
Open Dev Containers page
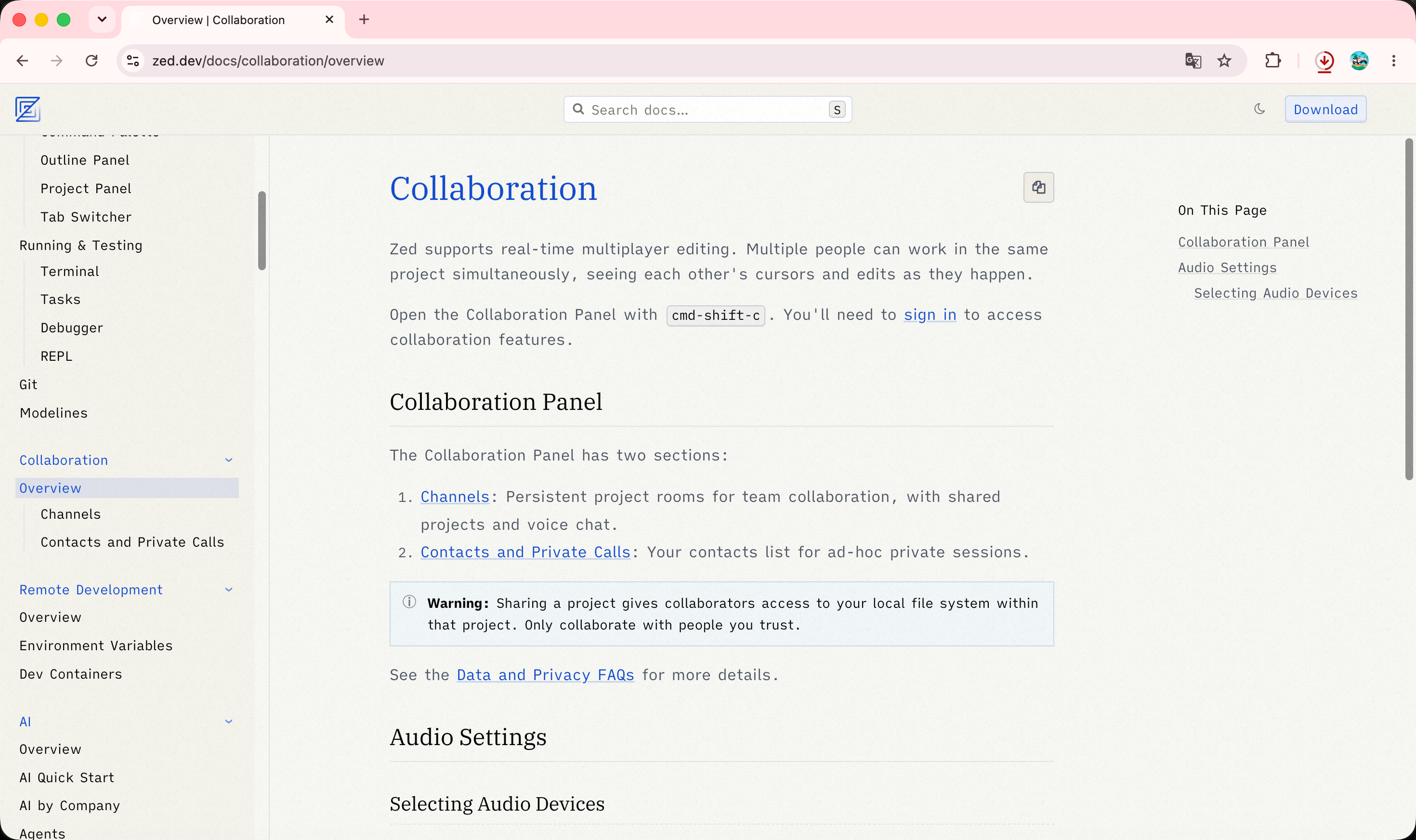71,674
